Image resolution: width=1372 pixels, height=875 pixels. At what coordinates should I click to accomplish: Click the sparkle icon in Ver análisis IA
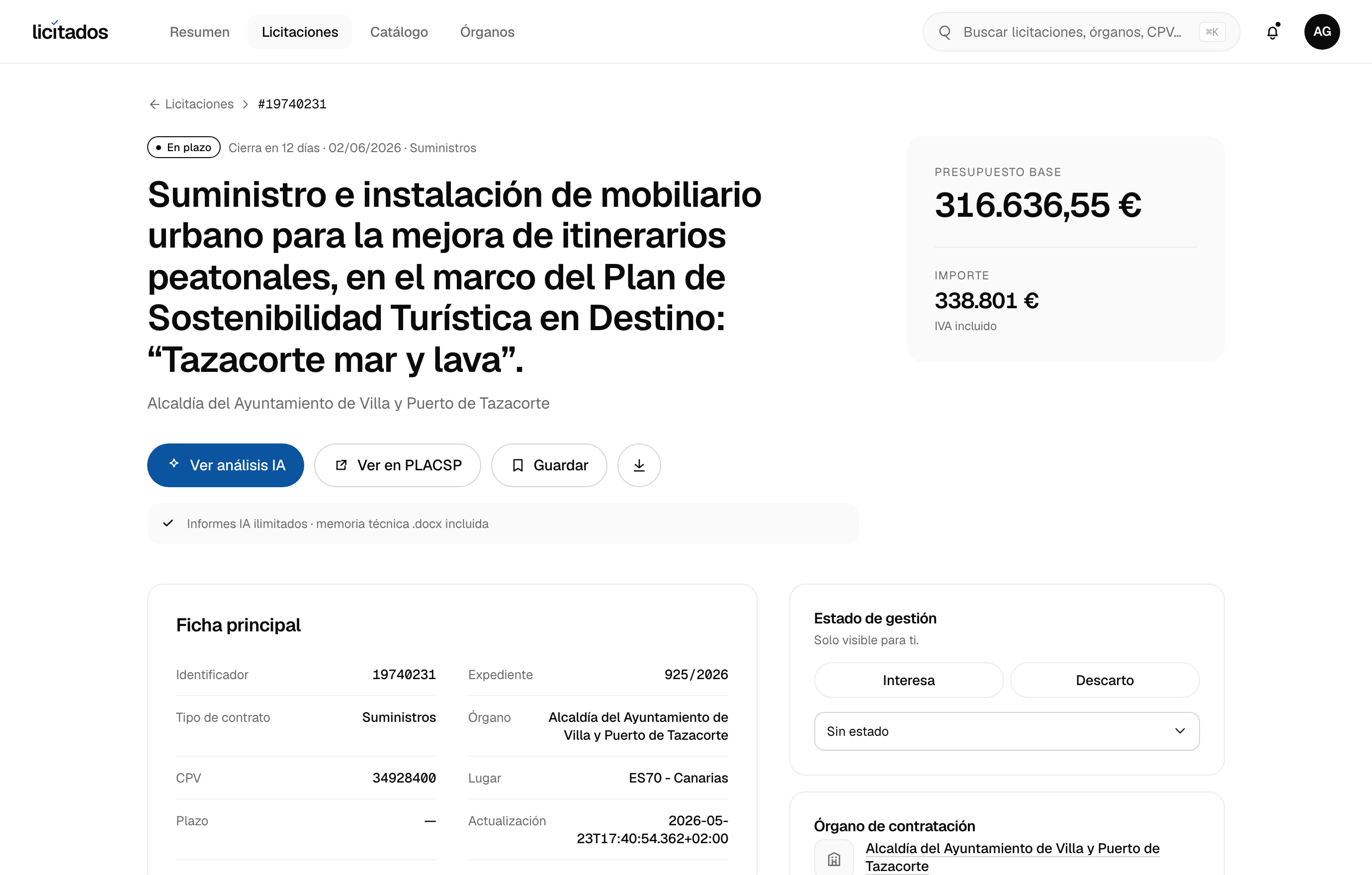[174, 464]
